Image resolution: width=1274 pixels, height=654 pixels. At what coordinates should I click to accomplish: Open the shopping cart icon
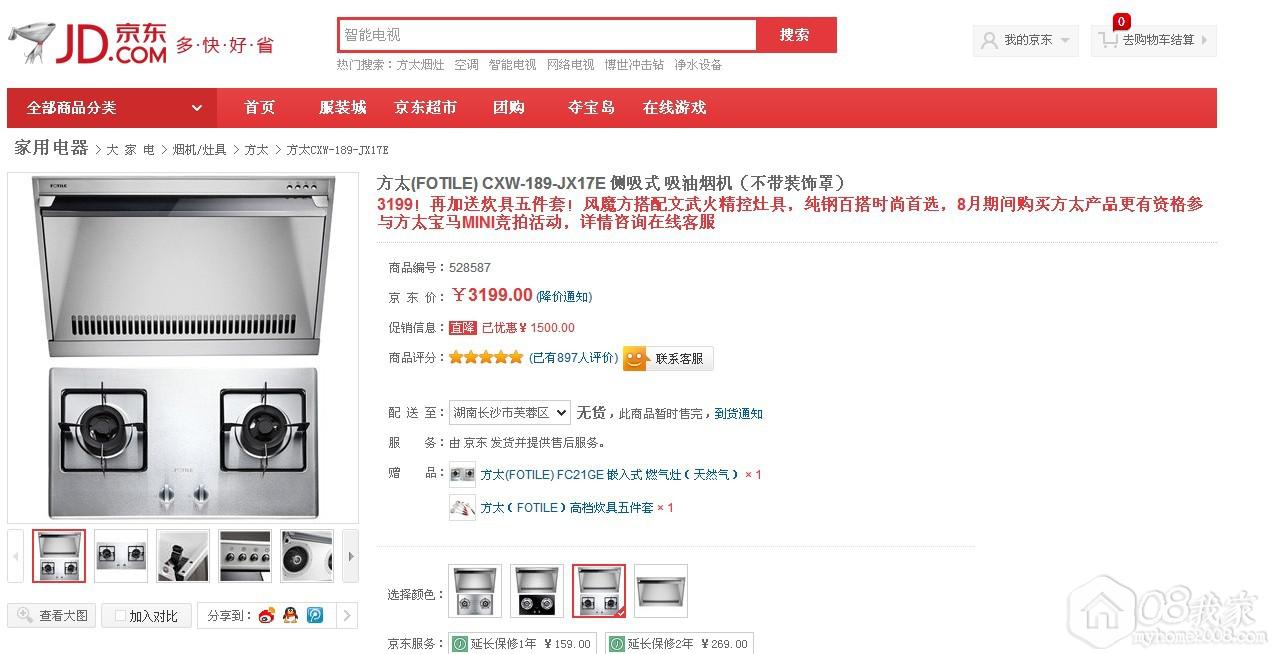pyautogui.click(x=1108, y=40)
